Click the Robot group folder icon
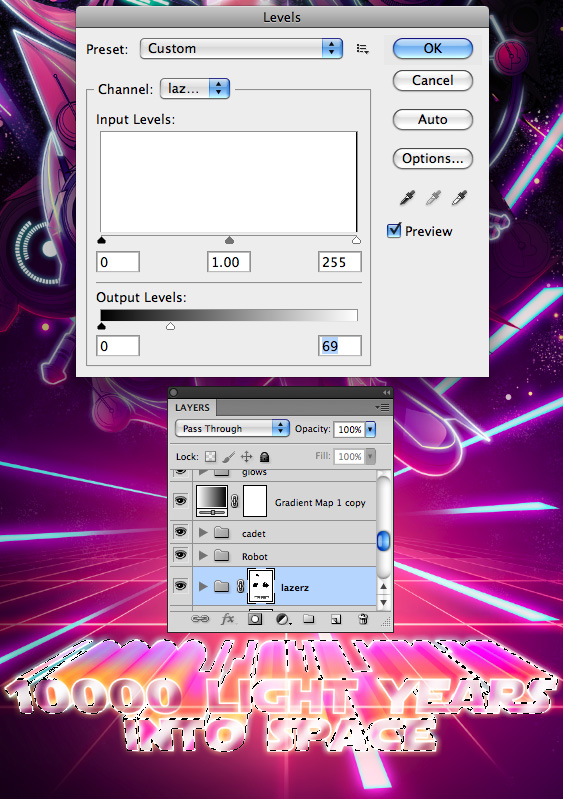563x799 pixels. click(x=222, y=555)
